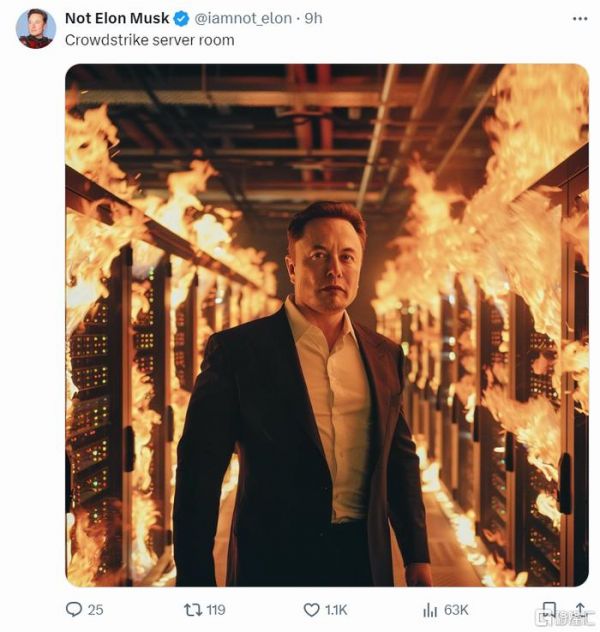Screen dimensions: 600x632
Task: Like the tweet with the heart icon
Action: point(311,609)
